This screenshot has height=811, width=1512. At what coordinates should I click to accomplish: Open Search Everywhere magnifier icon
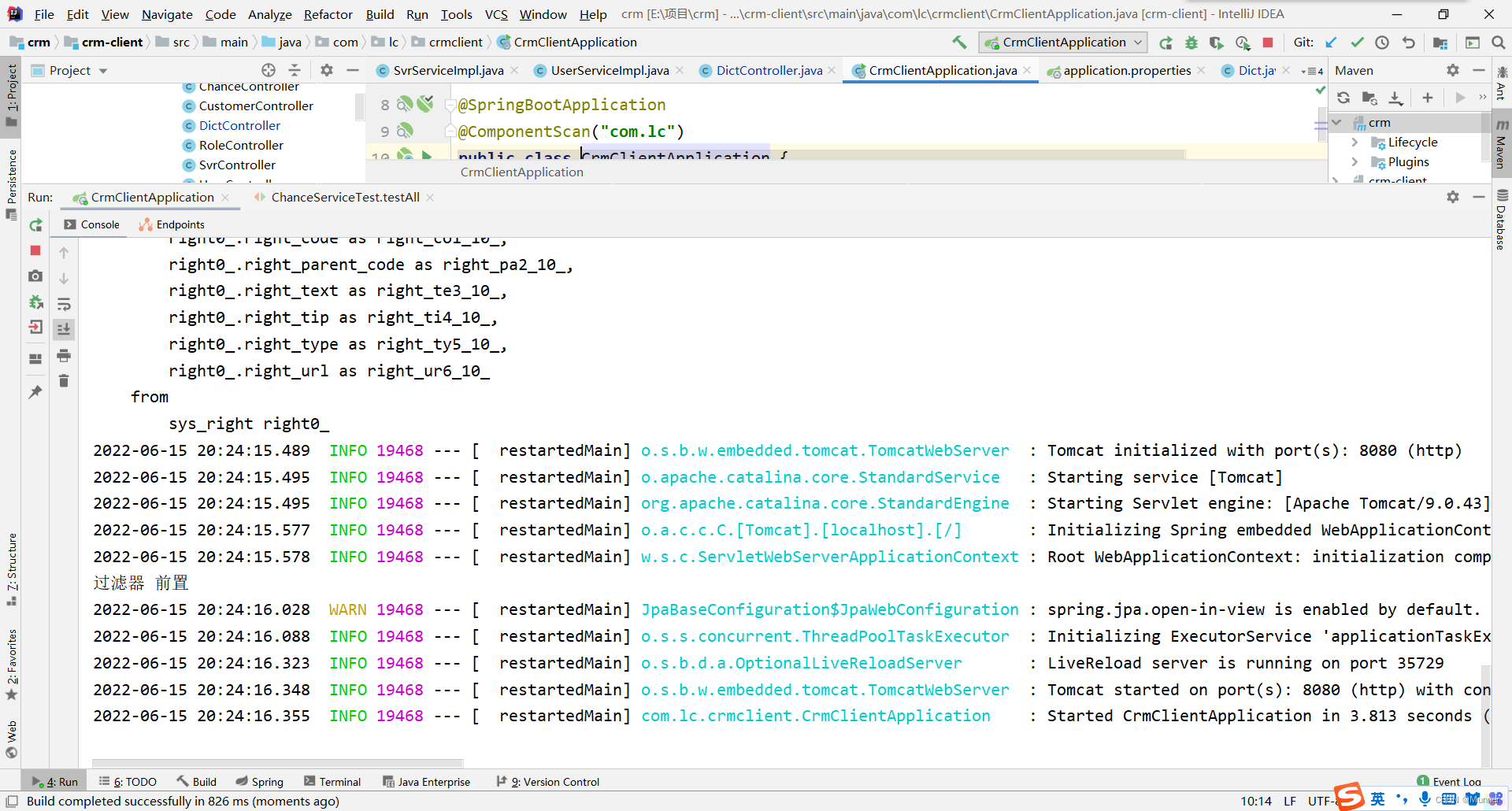click(1498, 43)
